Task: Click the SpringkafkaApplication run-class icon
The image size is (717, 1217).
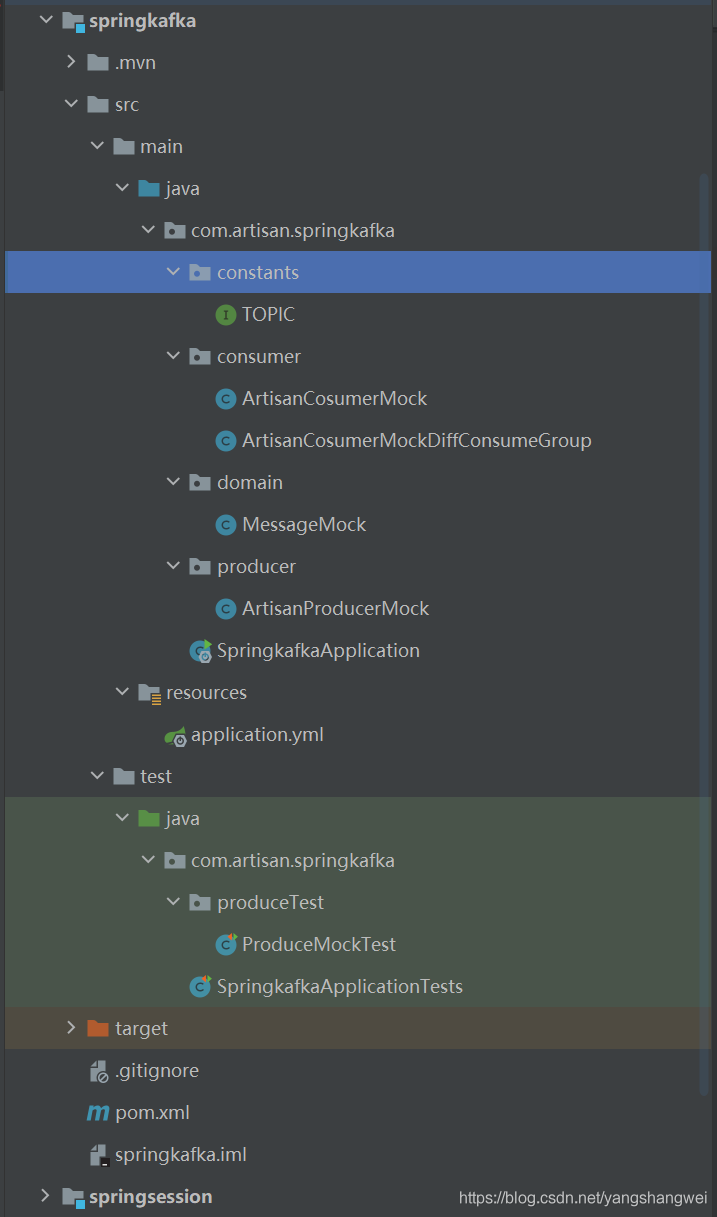Action: [201, 651]
